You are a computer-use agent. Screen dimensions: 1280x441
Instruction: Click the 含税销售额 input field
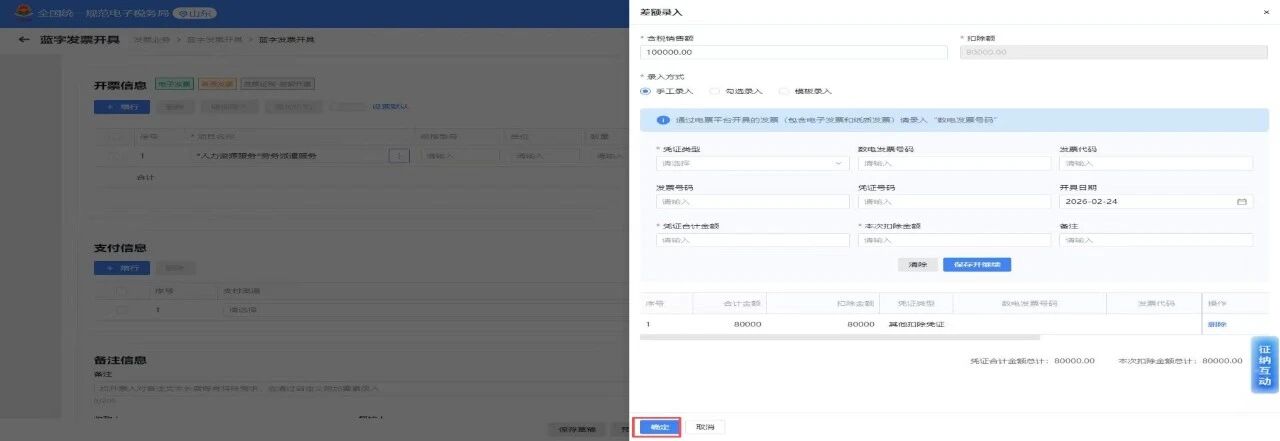coord(794,53)
